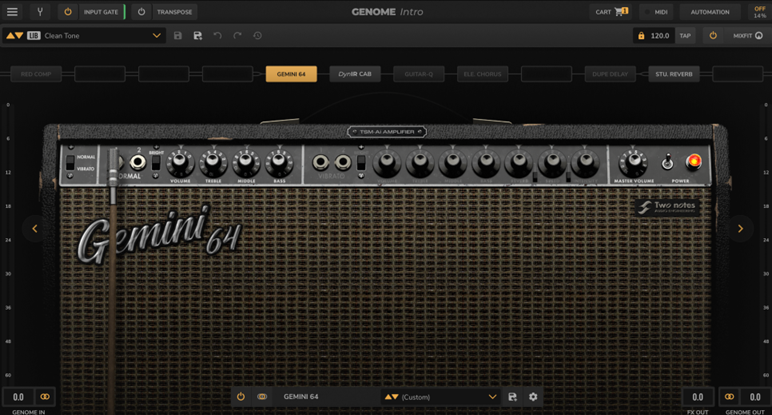Viewport: 772px width, 415px height.
Task: Click the GEMINI 64 module name in bottom bar
Action: point(301,397)
